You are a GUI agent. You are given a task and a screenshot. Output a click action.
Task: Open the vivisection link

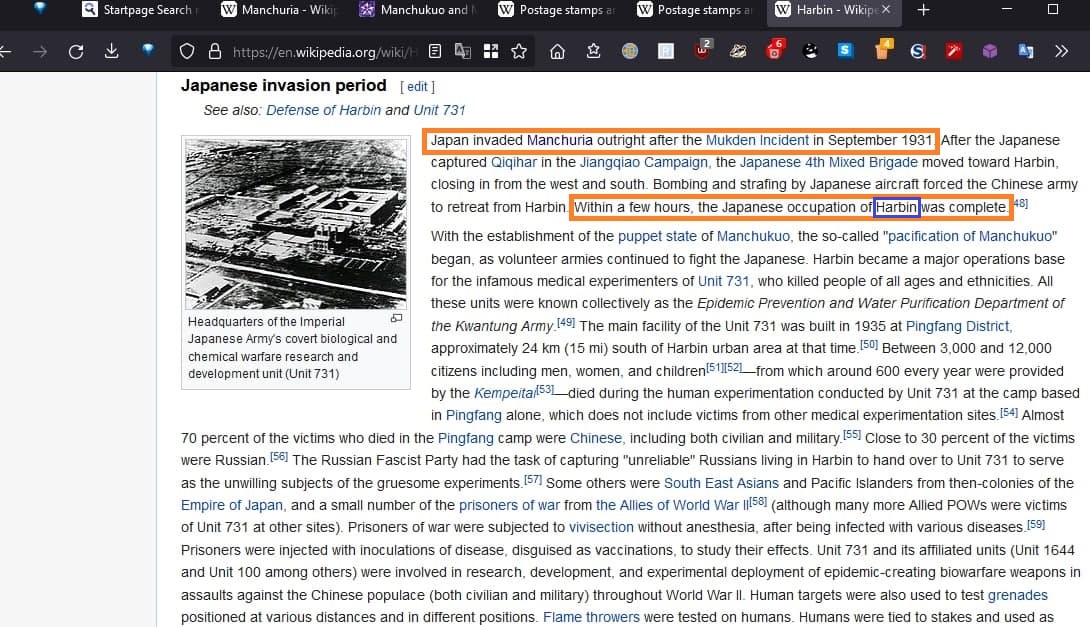tap(601, 528)
